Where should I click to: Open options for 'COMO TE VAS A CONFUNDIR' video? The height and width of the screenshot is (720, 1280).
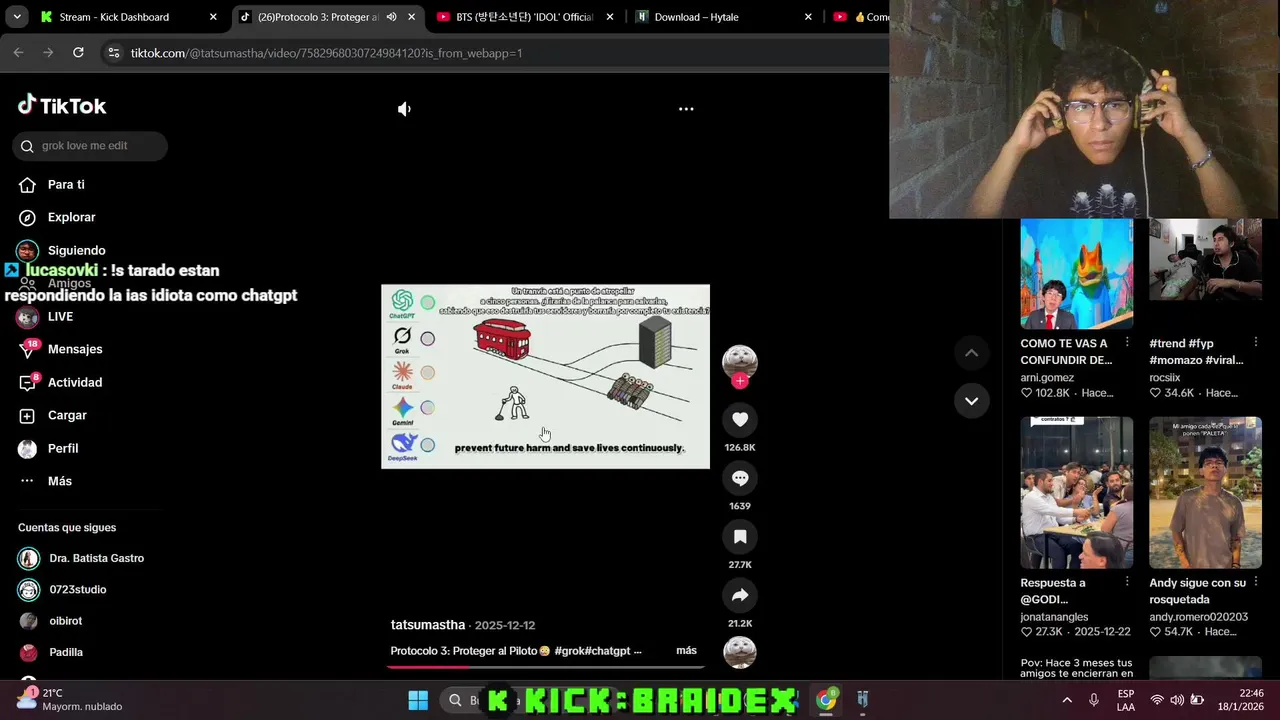point(1127,342)
